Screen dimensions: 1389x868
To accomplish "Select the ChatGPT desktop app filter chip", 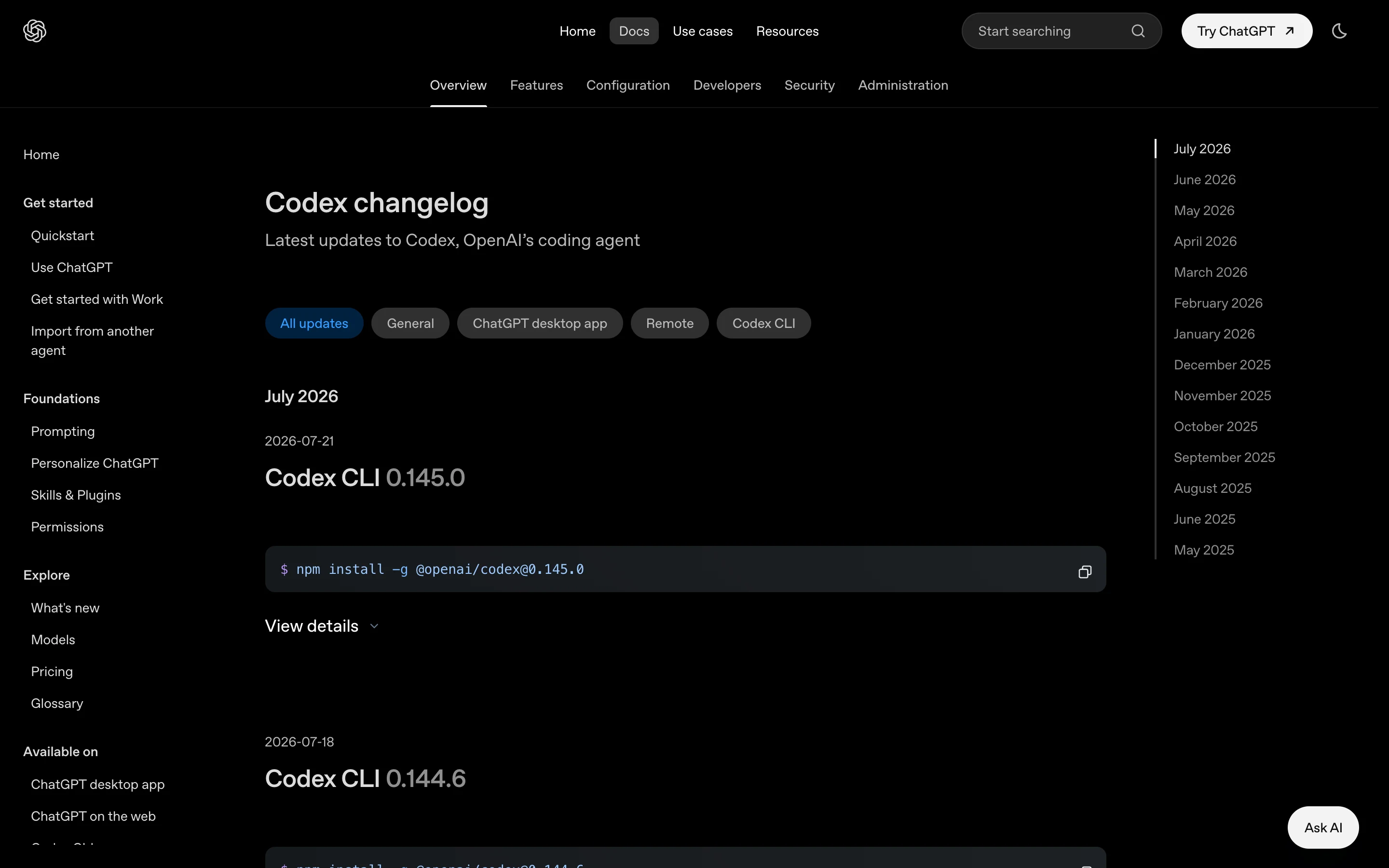I will (540, 323).
